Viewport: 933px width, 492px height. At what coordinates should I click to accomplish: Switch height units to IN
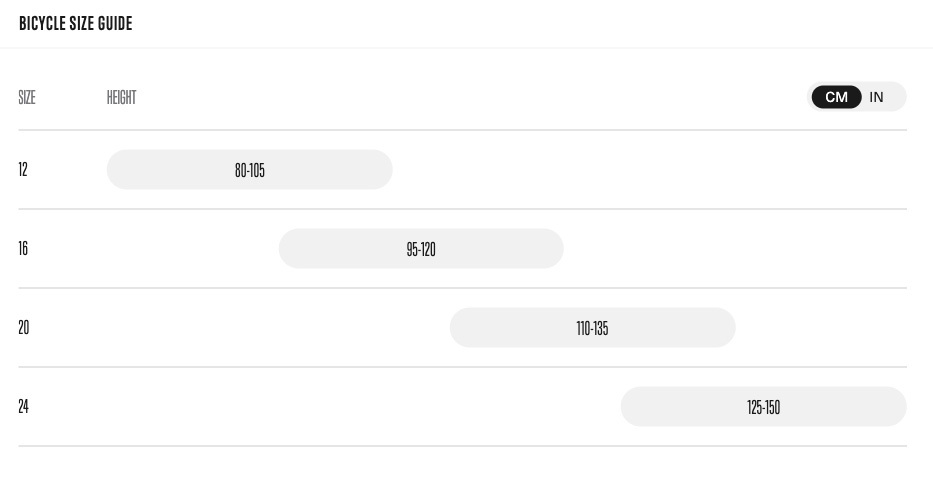click(x=877, y=97)
